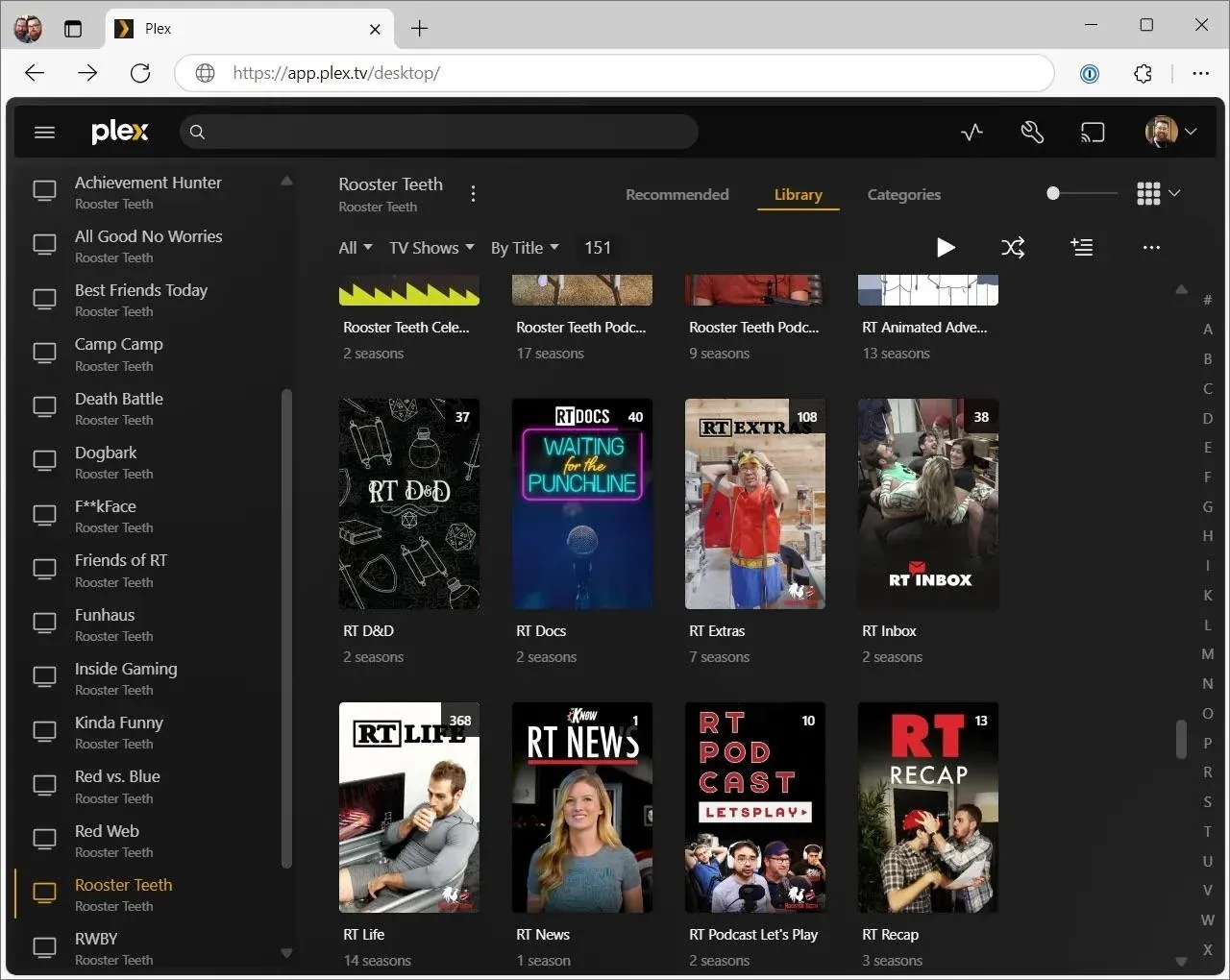
Task: Open the Activity pulse icon
Action: (972, 133)
